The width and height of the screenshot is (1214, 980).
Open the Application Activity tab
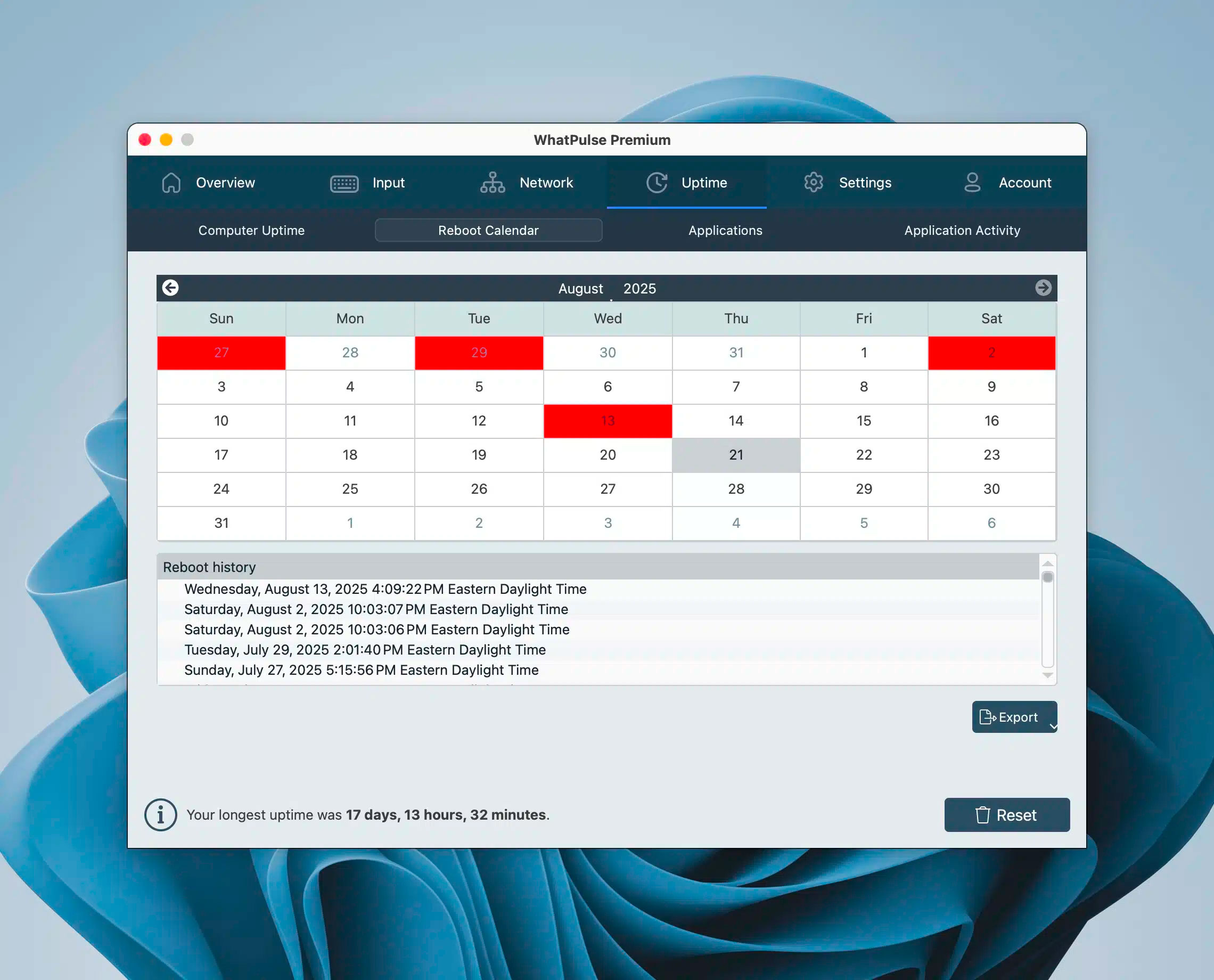coord(962,230)
